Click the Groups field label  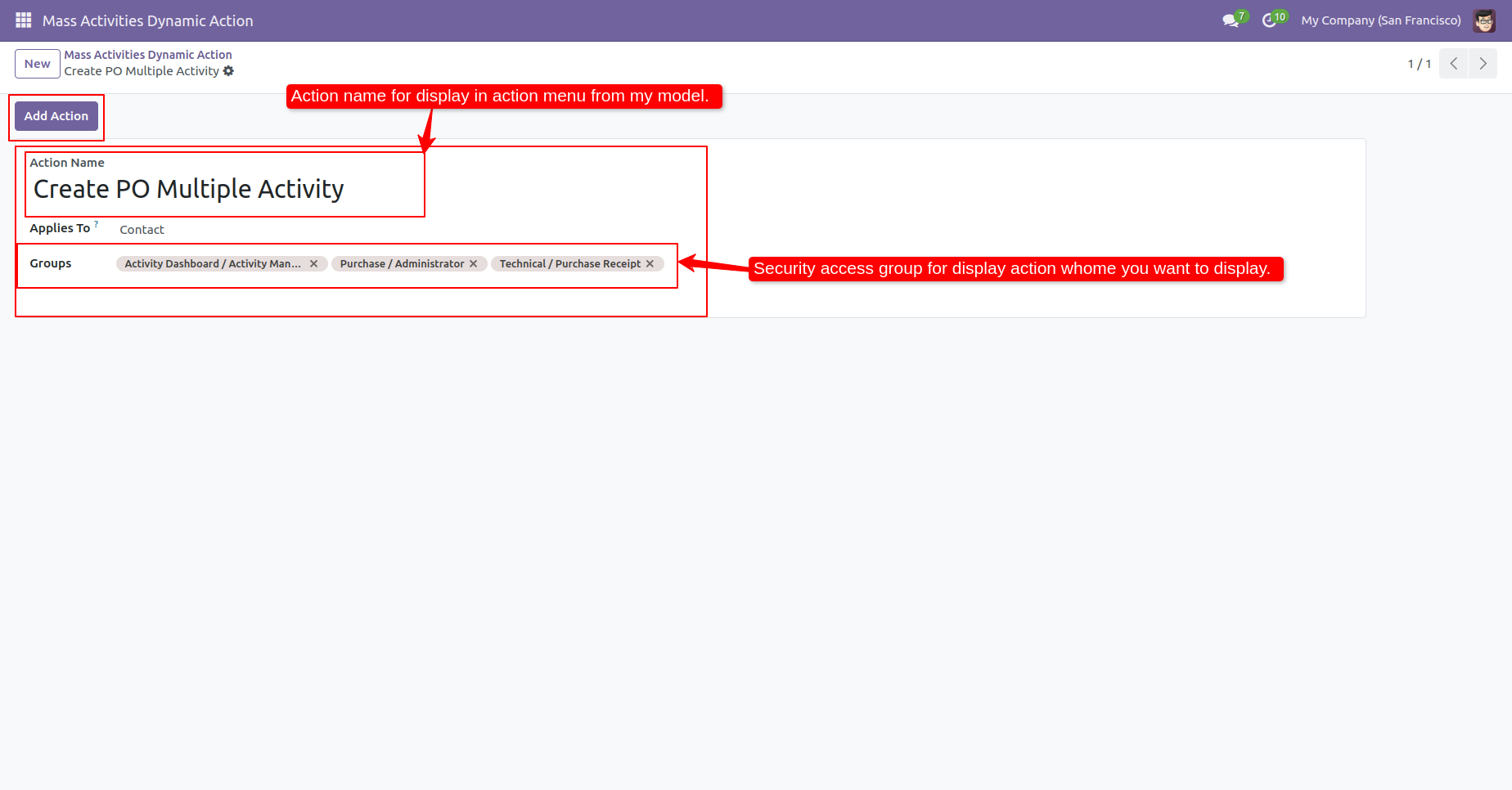tap(51, 263)
